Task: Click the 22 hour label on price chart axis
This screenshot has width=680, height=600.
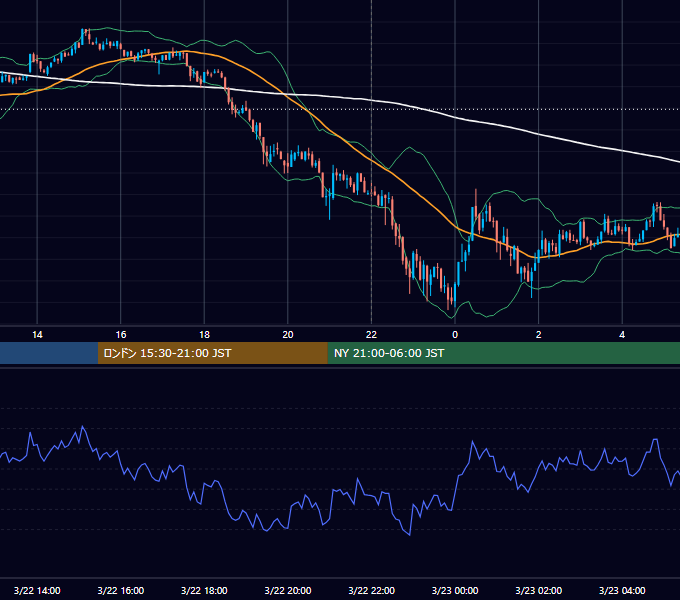Action: [371, 335]
